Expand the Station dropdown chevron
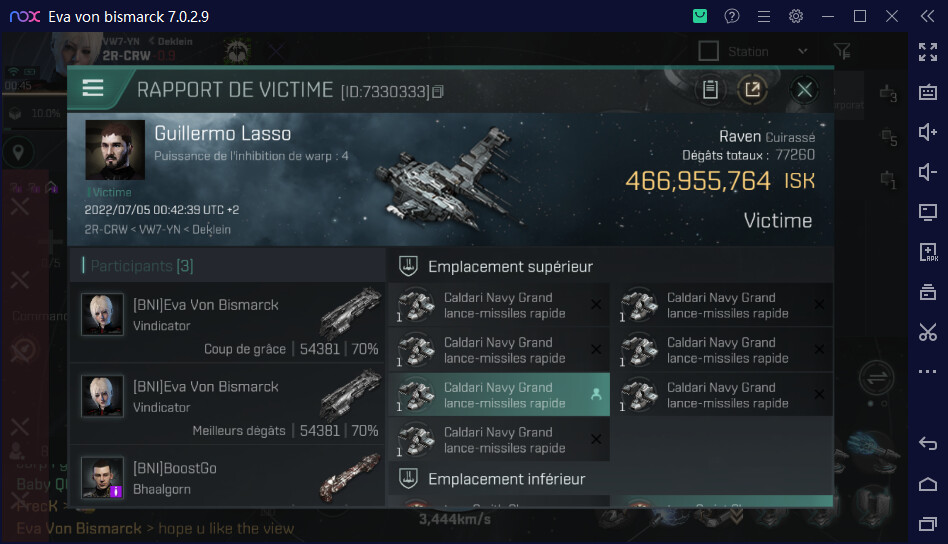 [x=803, y=51]
